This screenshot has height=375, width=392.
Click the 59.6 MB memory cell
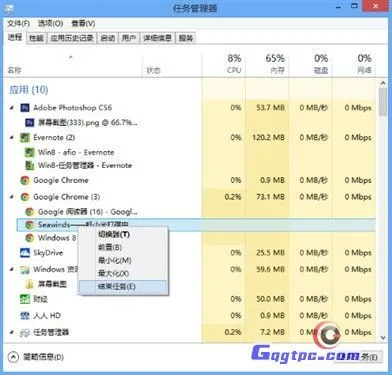click(271, 269)
